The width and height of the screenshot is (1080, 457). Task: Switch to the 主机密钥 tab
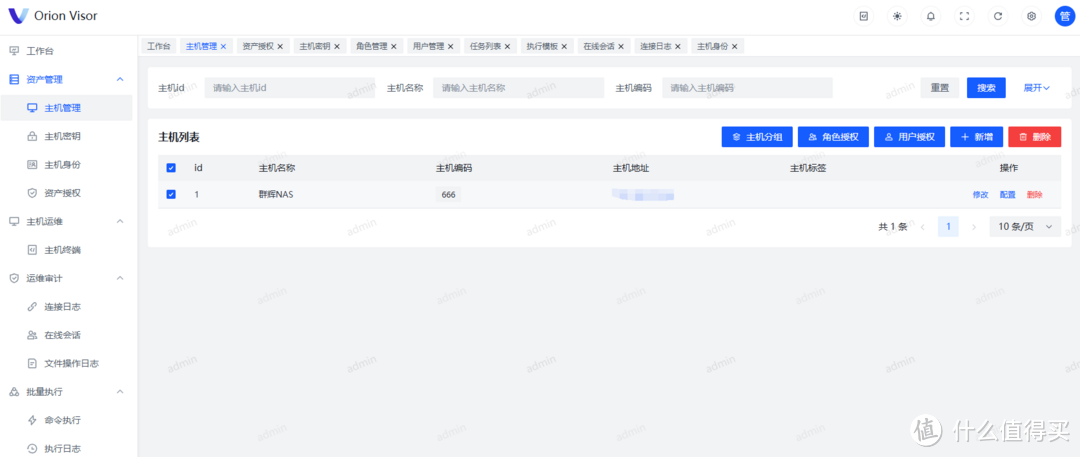click(x=315, y=46)
